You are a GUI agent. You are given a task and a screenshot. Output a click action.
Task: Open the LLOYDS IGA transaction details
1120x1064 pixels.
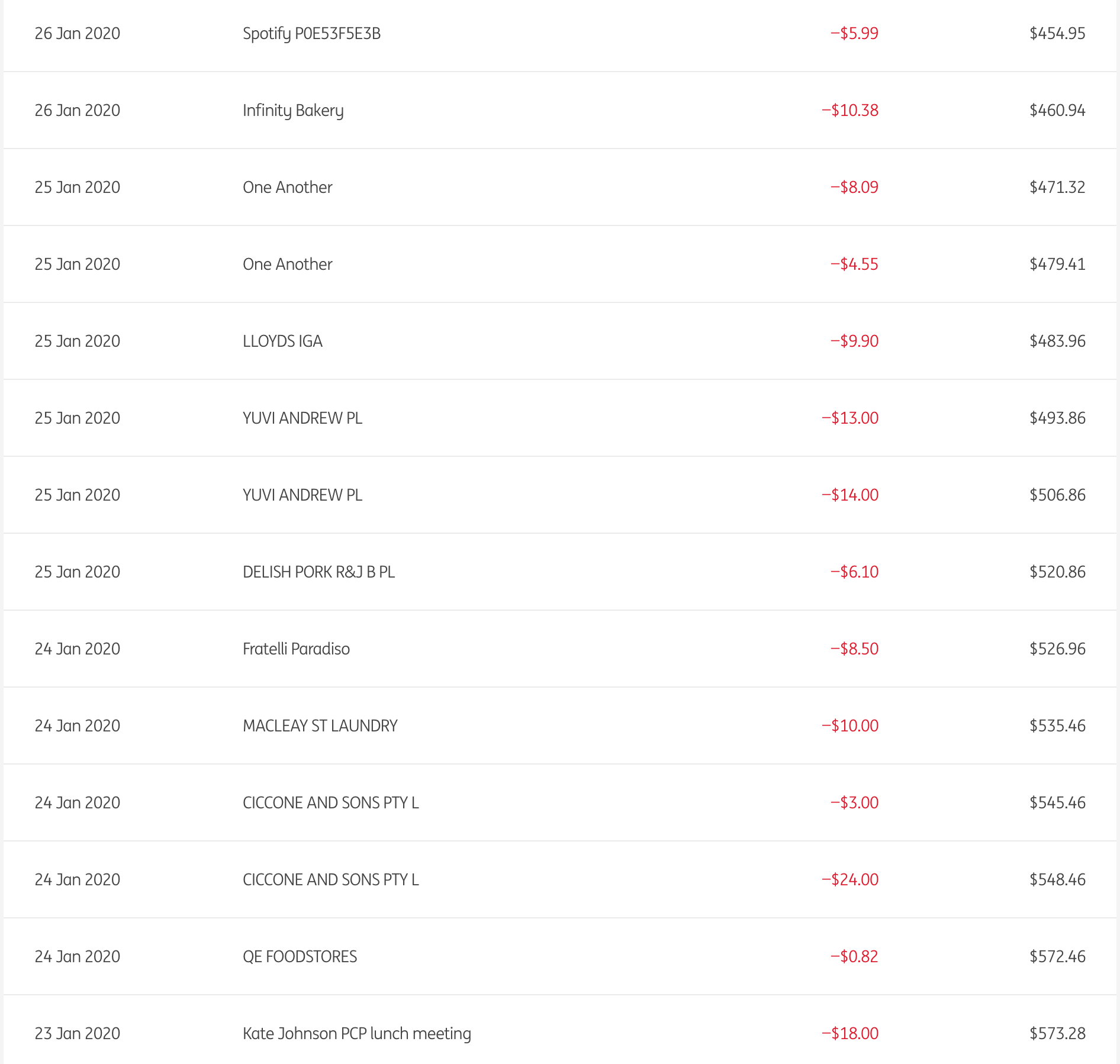click(x=282, y=341)
